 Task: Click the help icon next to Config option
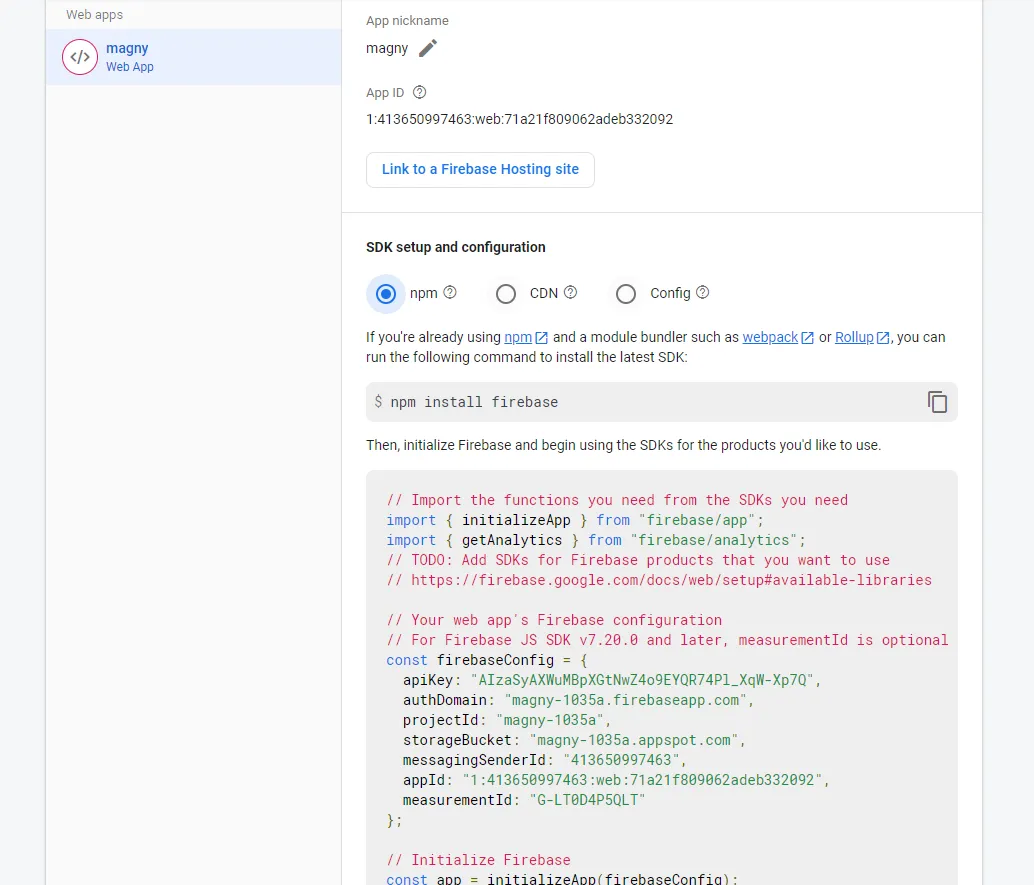click(702, 293)
